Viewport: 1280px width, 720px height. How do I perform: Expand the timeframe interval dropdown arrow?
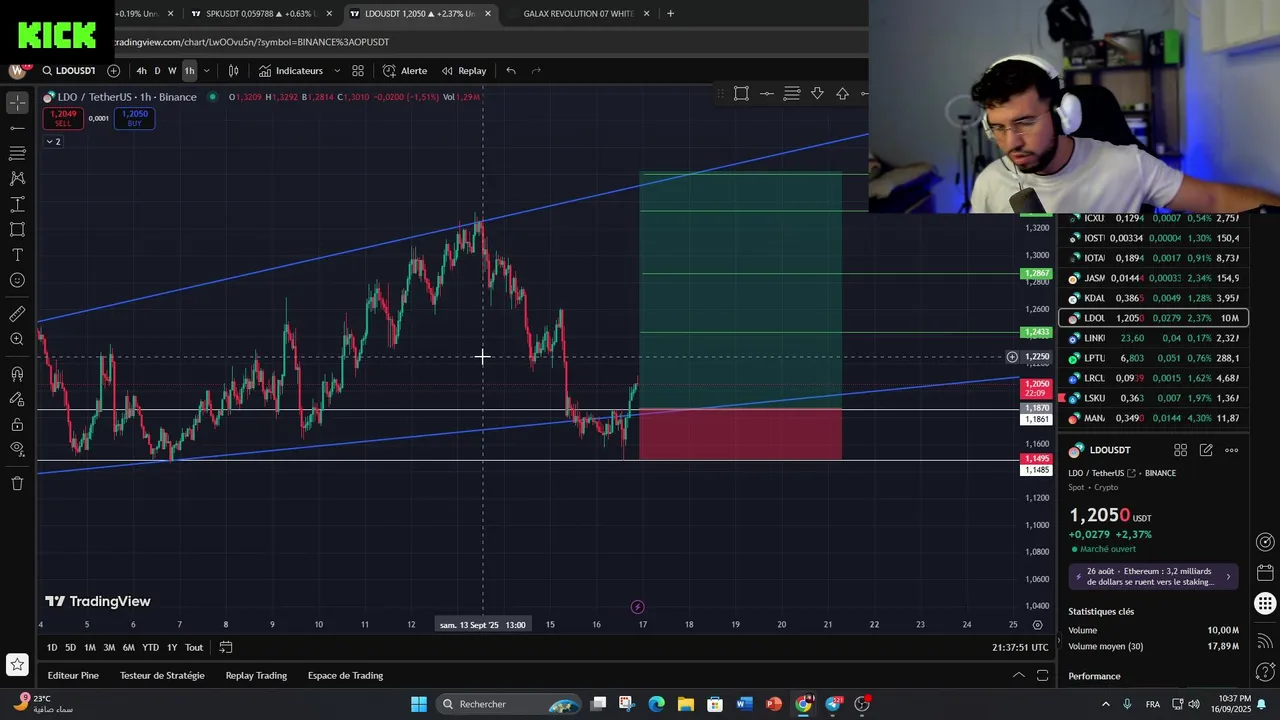pyautogui.click(x=206, y=71)
